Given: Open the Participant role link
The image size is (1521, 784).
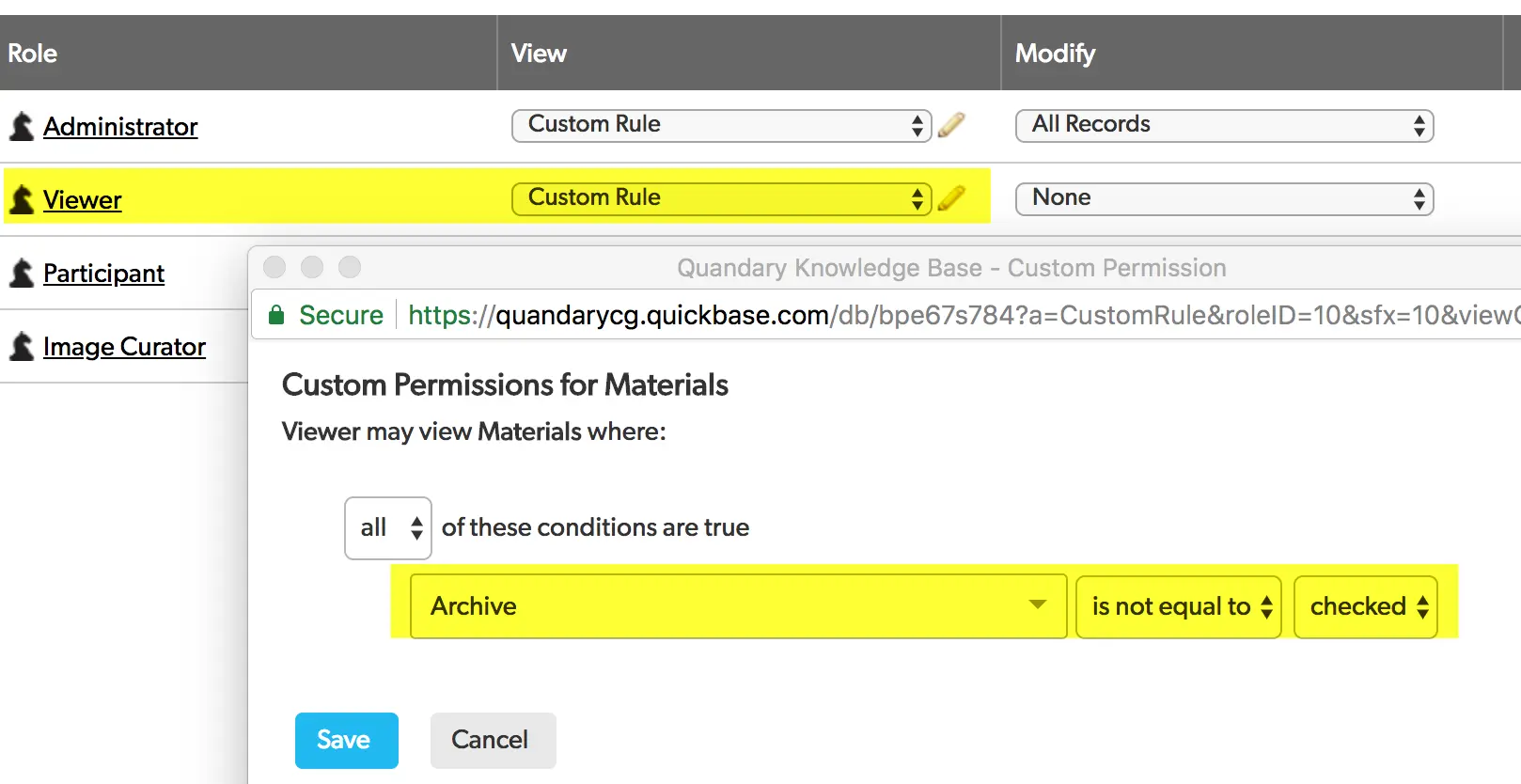Looking at the screenshot, I should (x=103, y=274).
